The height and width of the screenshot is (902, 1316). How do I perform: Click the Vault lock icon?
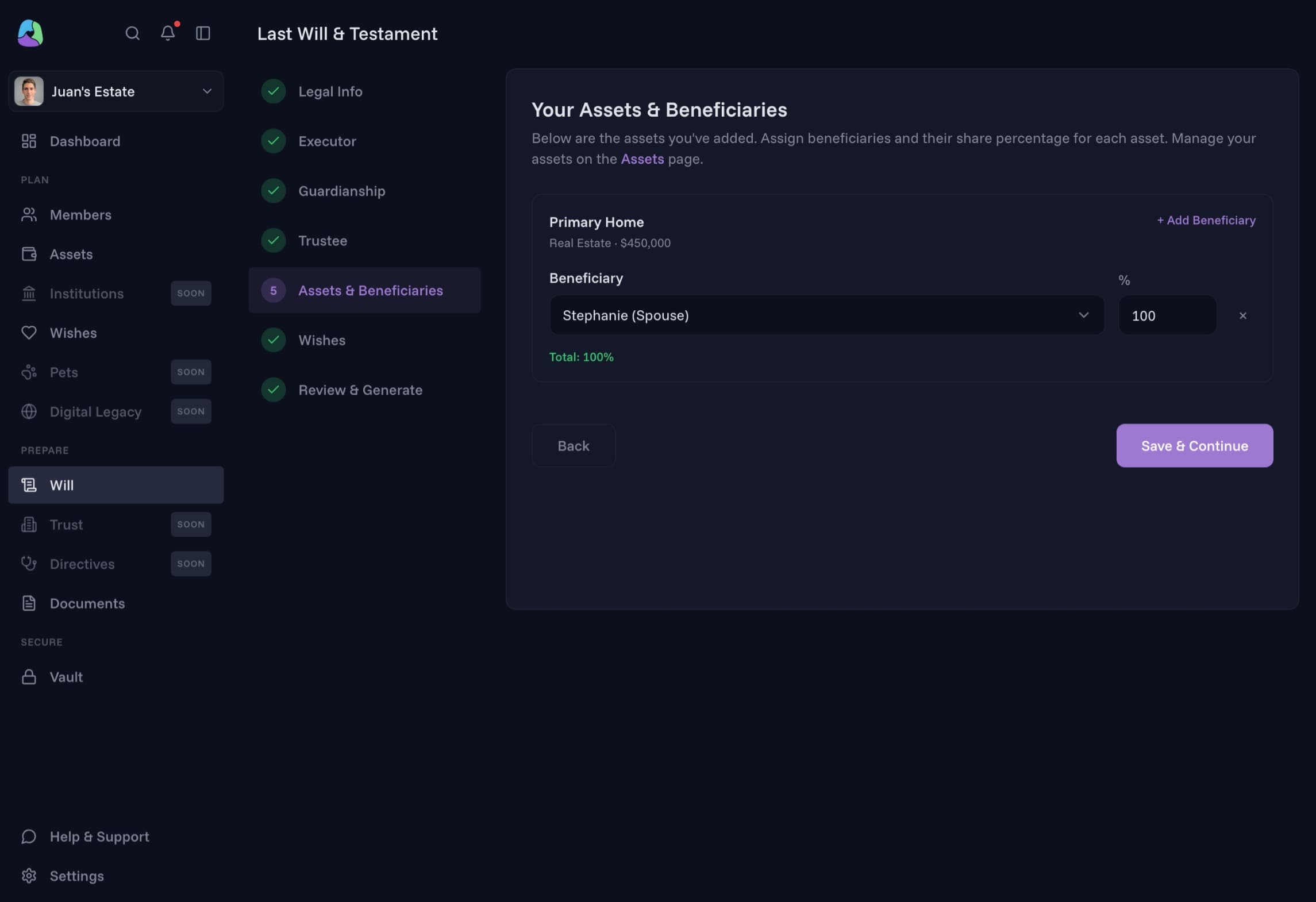(29, 677)
